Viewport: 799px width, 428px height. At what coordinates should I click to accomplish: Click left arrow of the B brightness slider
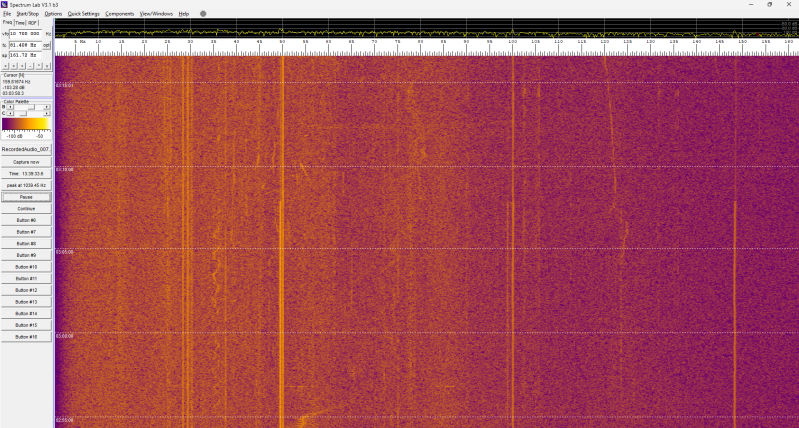(10, 107)
